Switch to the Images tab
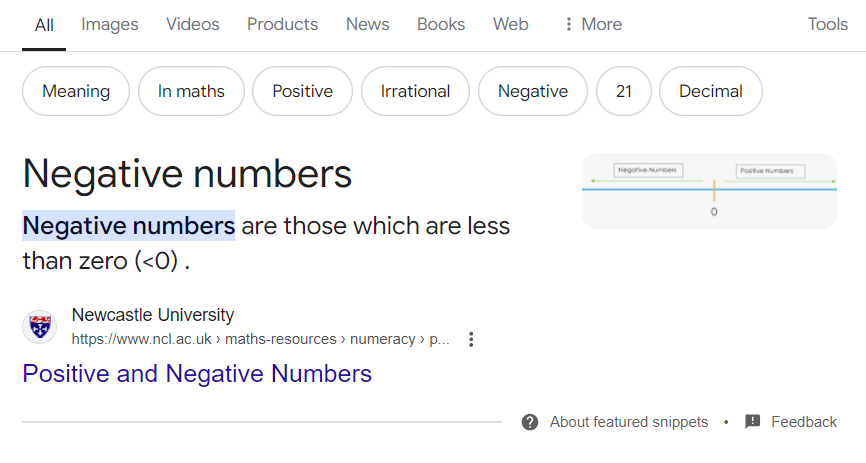 coord(110,24)
